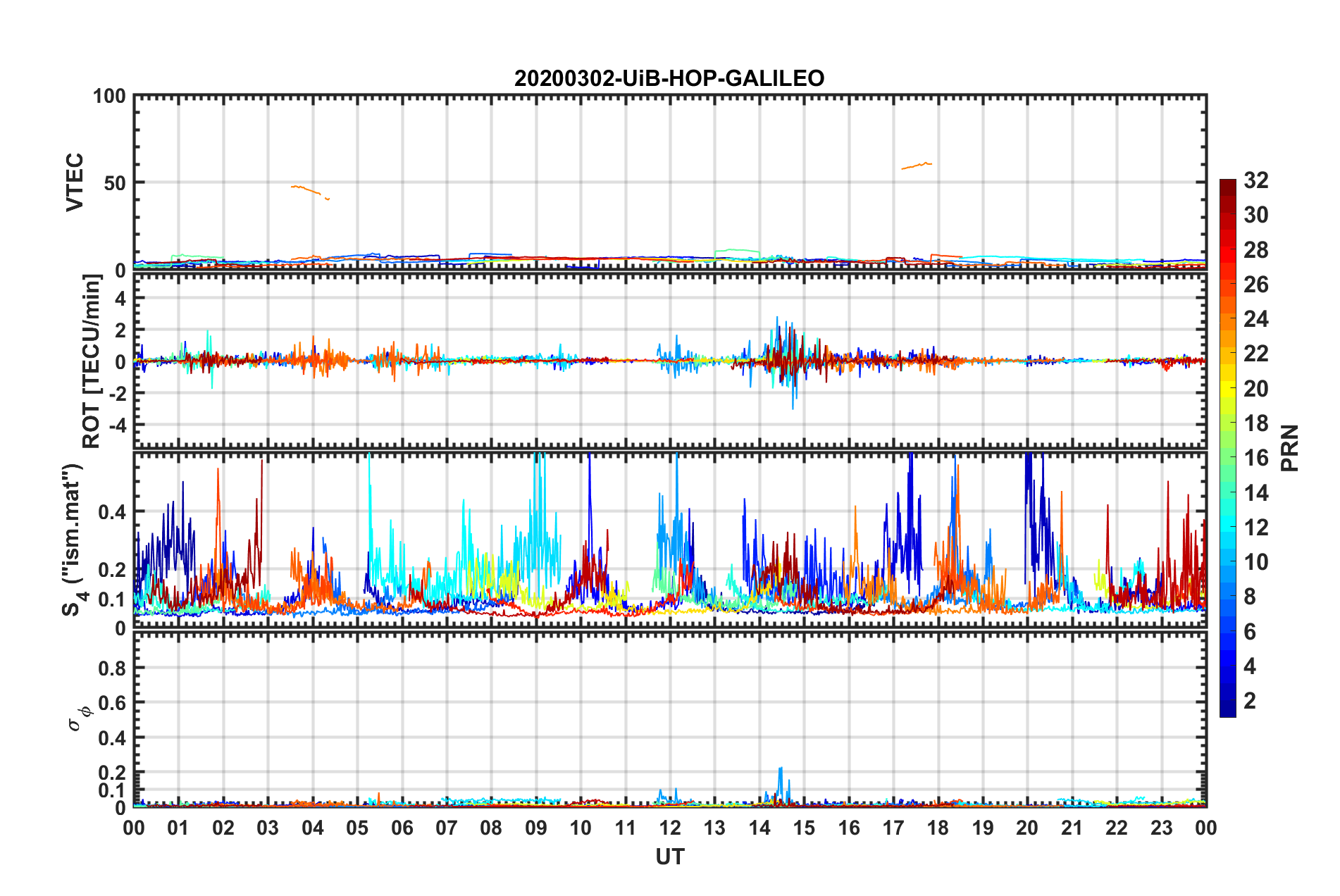Click UT axis tick label 11
Image resolution: width=1340 pixels, height=896 pixels.
tap(626, 828)
